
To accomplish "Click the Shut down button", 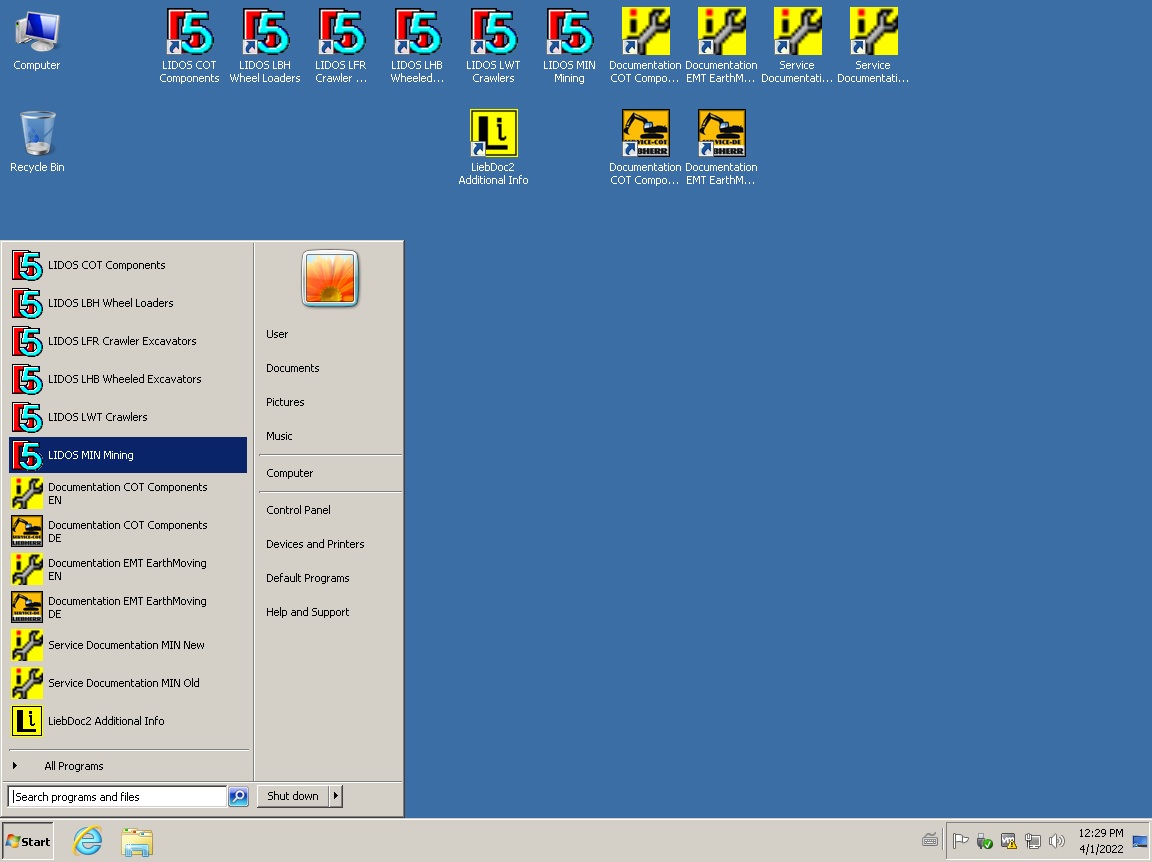I will click(293, 796).
